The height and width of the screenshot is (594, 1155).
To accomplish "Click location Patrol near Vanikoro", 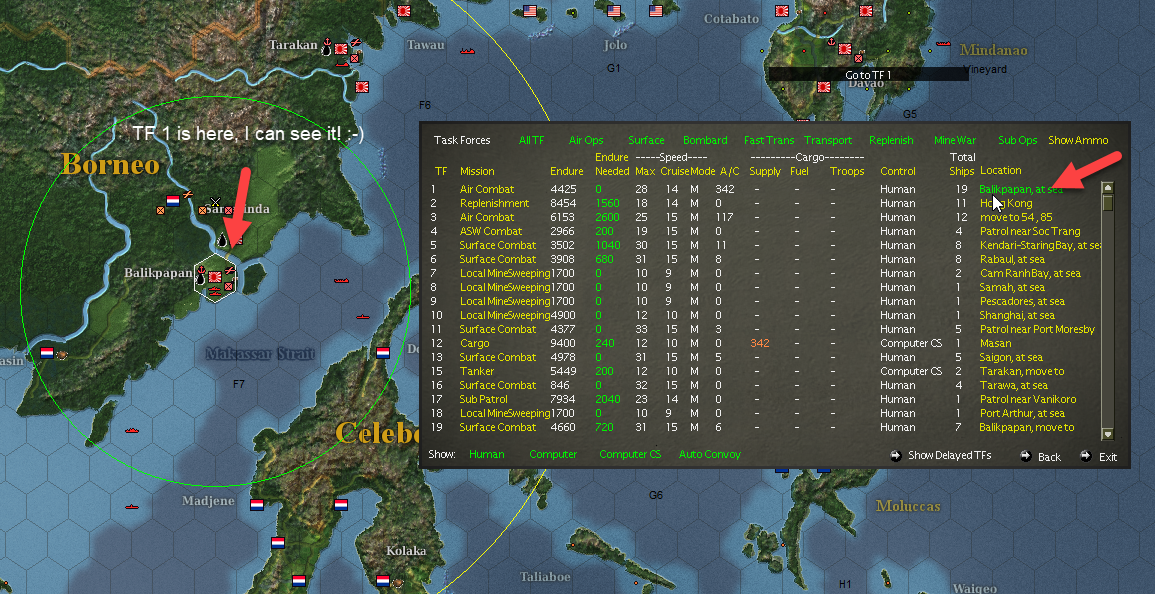I will coord(1028,399).
